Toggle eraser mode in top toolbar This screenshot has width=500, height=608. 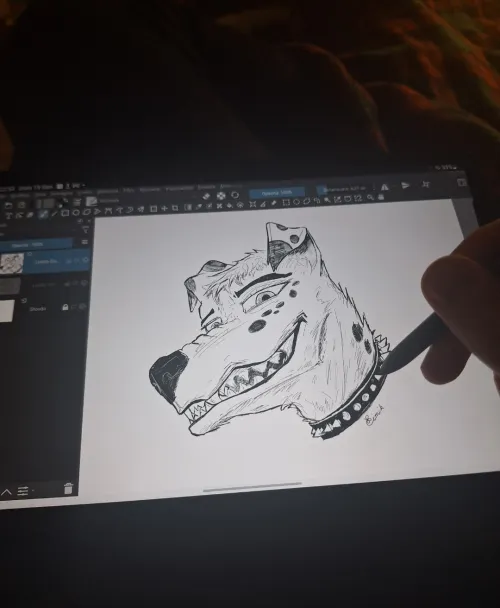[206, 196]
